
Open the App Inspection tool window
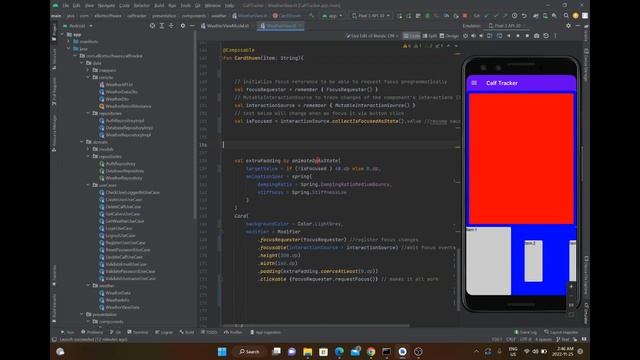(x=265, y=332)
